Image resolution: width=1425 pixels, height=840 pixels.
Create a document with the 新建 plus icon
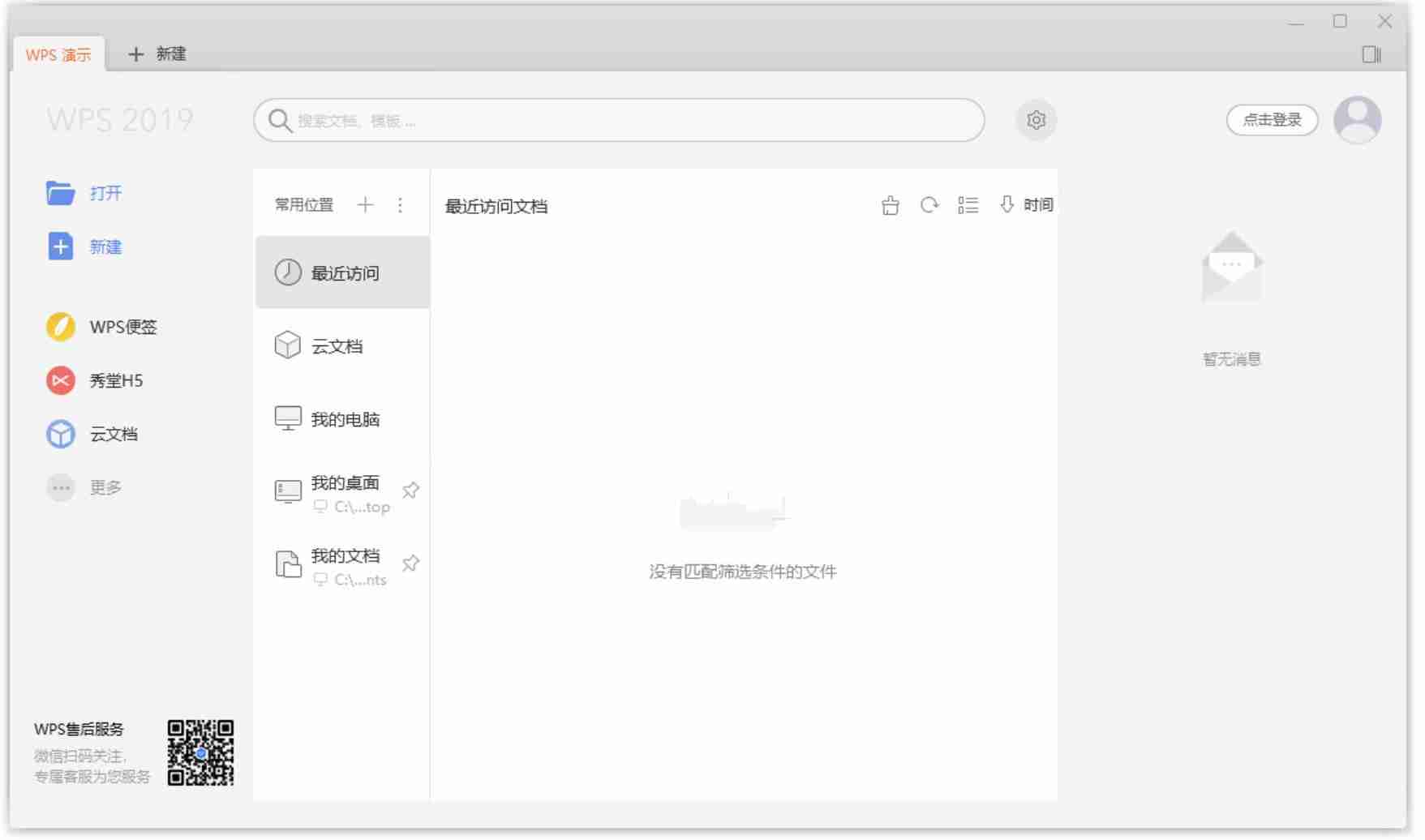click(x=61, y=246)
